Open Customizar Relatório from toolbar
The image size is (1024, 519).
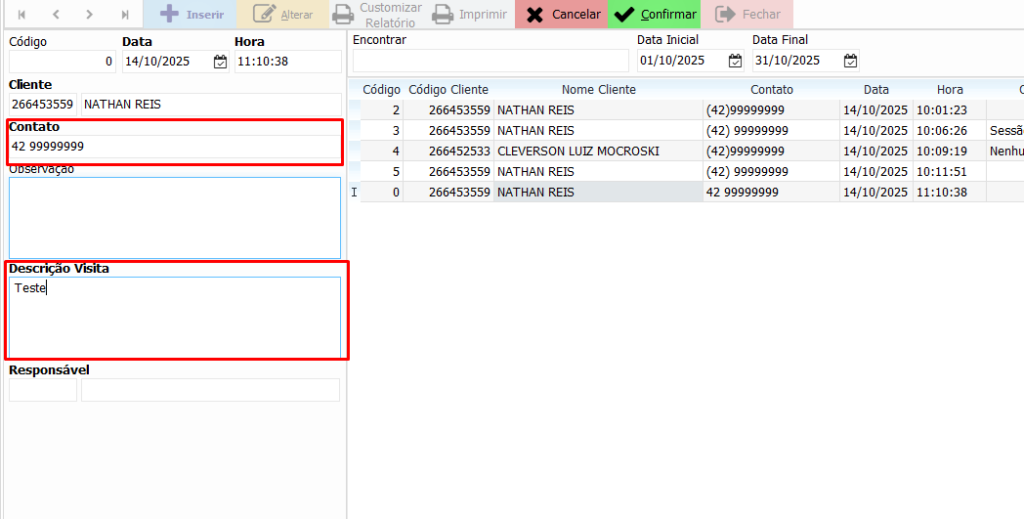(377, 15)
